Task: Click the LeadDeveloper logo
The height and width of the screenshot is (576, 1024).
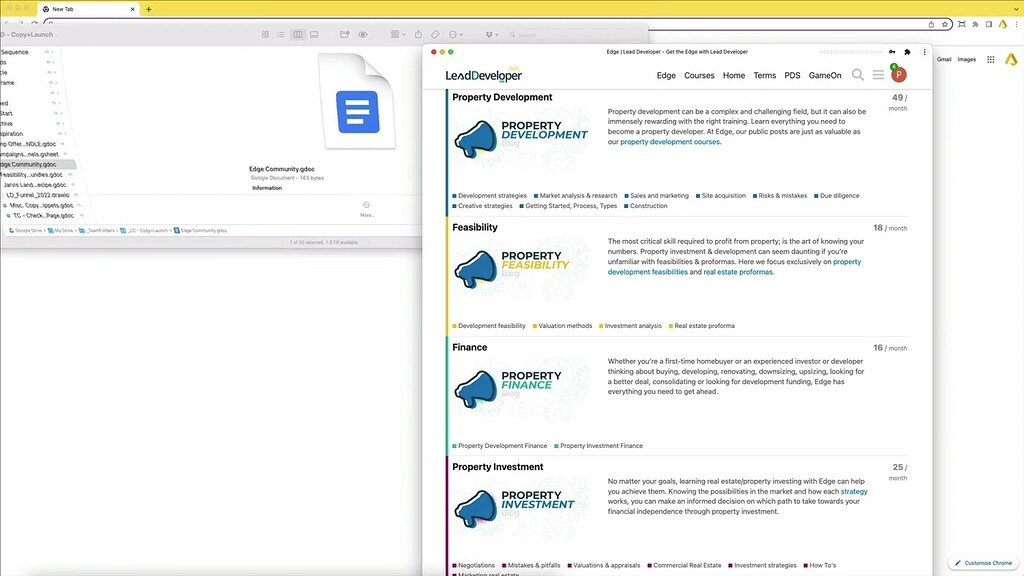Action: [483, 75]
